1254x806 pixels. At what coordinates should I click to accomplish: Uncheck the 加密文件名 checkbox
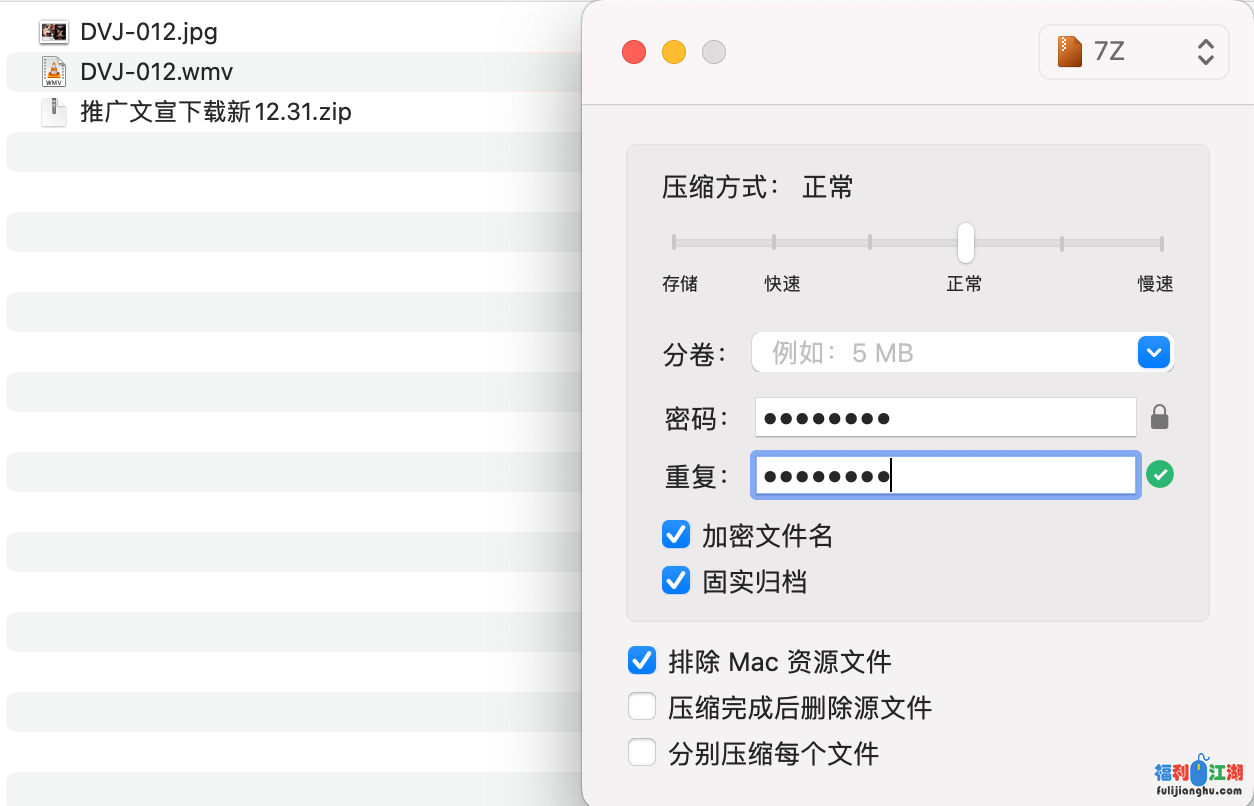(x=676, y=535)
